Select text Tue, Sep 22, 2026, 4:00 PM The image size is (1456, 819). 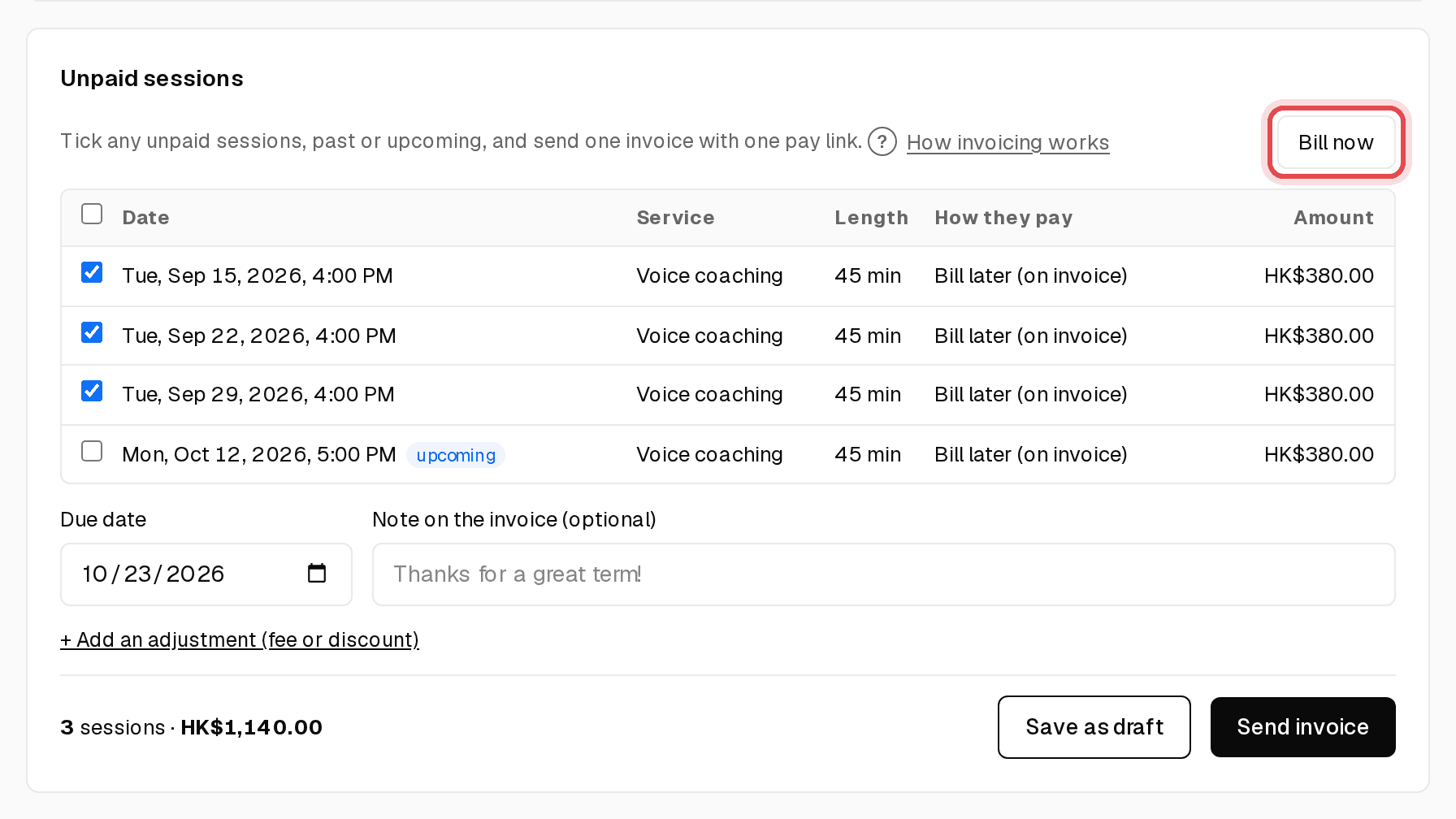click(259, 336)
